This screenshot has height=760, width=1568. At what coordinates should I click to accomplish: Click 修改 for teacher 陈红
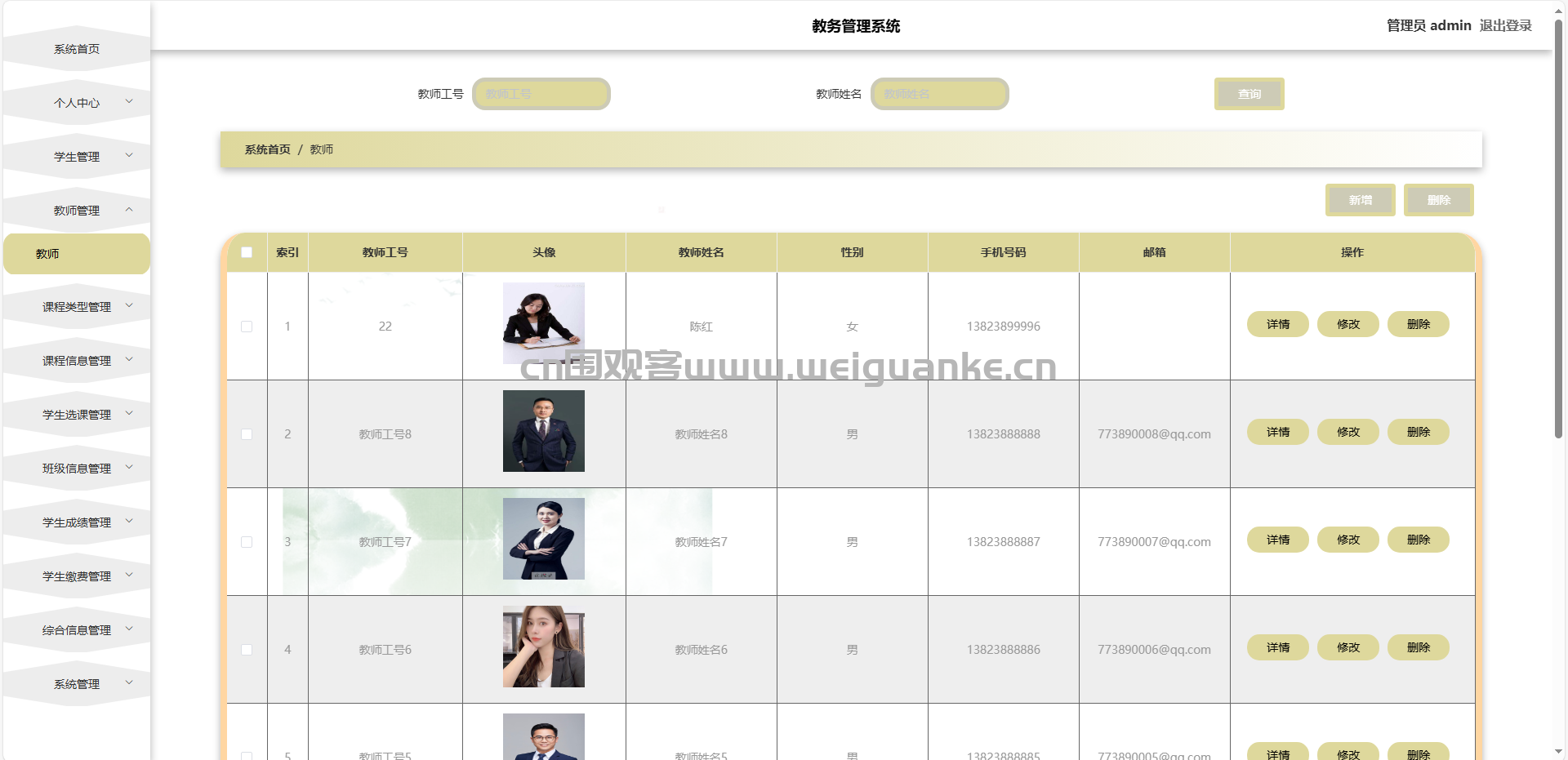point(1348,324)
